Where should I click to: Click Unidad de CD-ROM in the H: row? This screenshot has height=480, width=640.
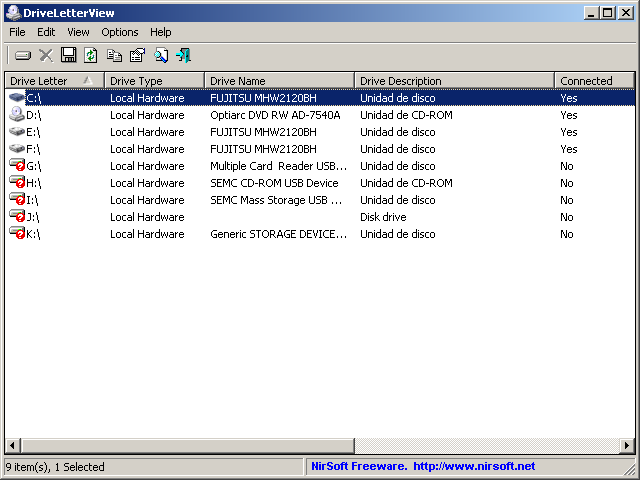pyautogui.click(x=406, y=183)
